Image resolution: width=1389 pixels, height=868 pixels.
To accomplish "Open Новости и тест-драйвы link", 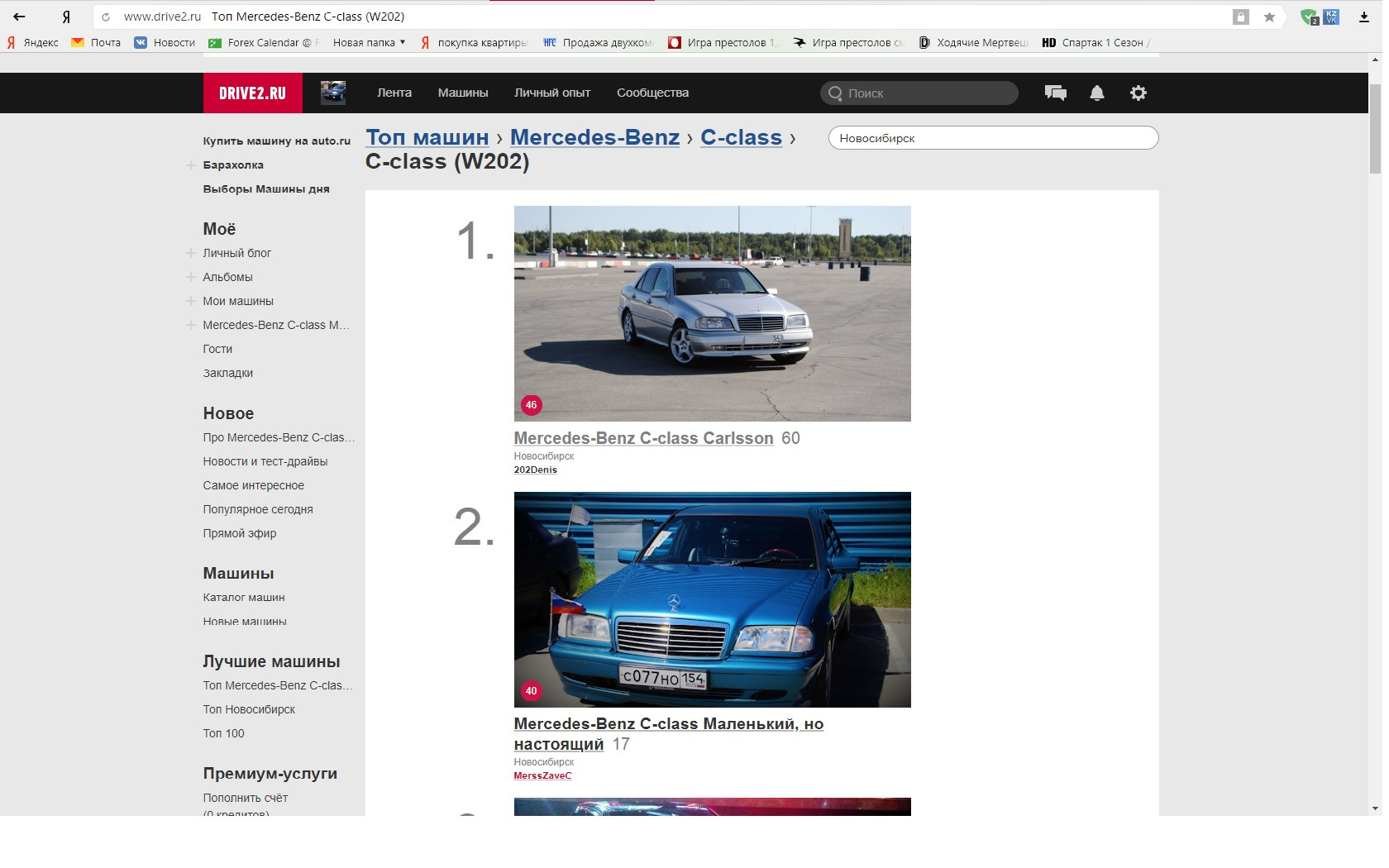I will pos(265,461).
